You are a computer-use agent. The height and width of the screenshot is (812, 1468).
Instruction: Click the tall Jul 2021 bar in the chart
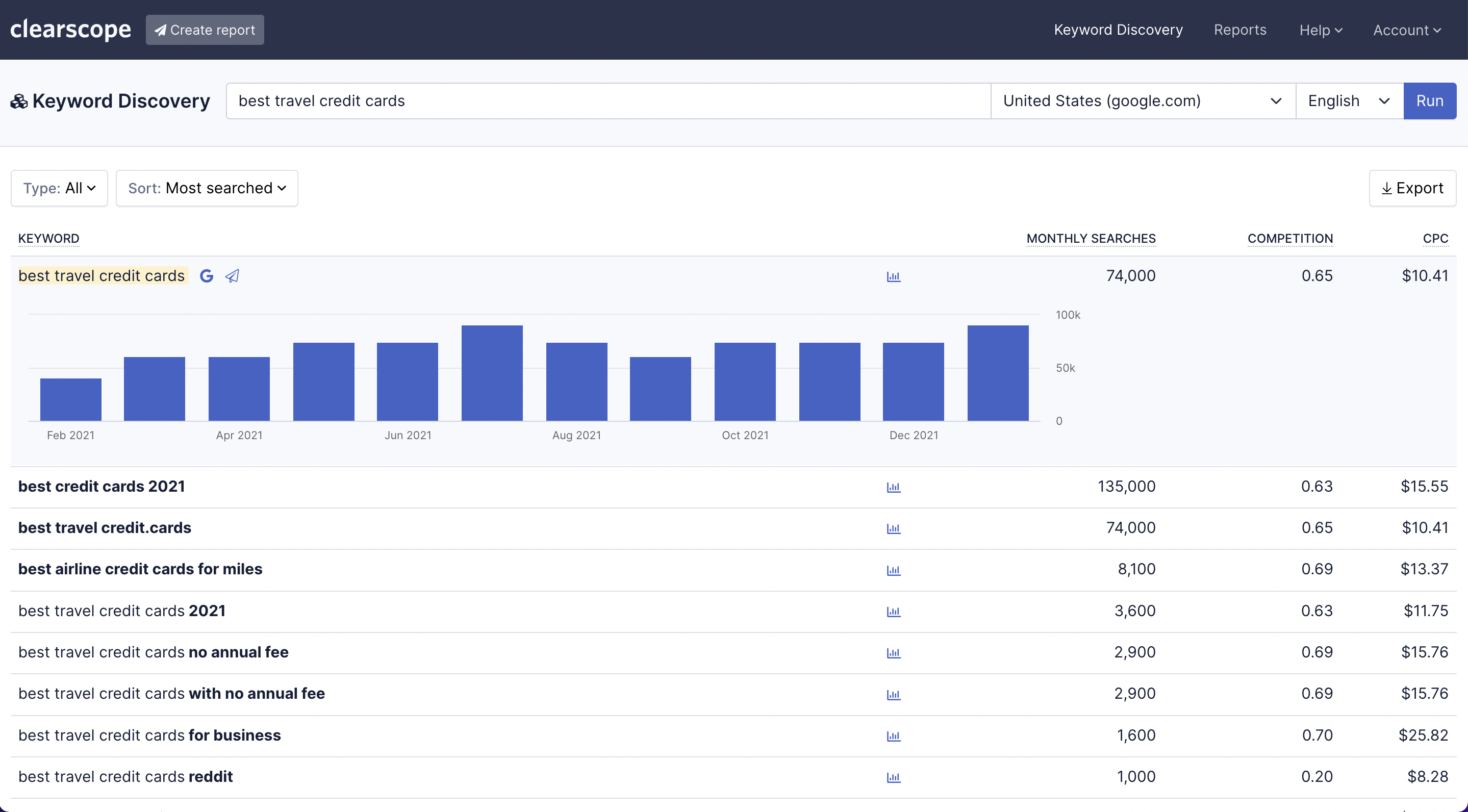(492, 373)
